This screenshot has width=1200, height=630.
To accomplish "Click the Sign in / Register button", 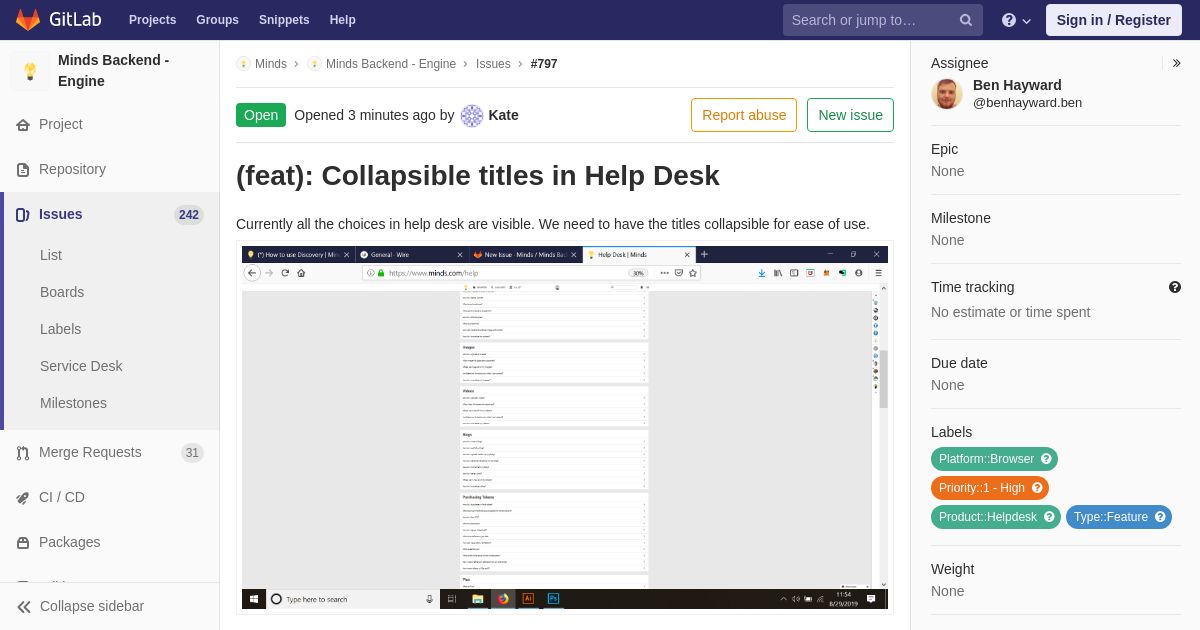I will [x=1113, y=20].
